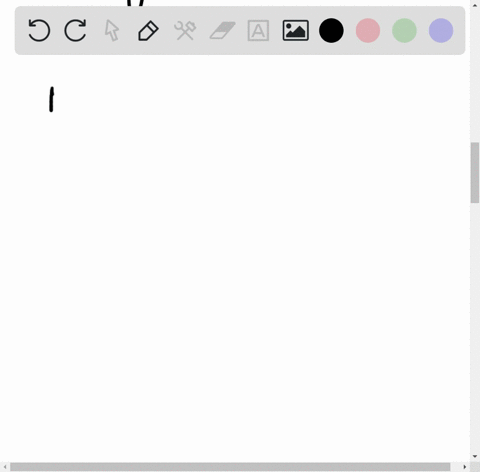Pick the black color swatch
Image resolution: width=480 pixels, height=472 pixels.
(331, 31)
